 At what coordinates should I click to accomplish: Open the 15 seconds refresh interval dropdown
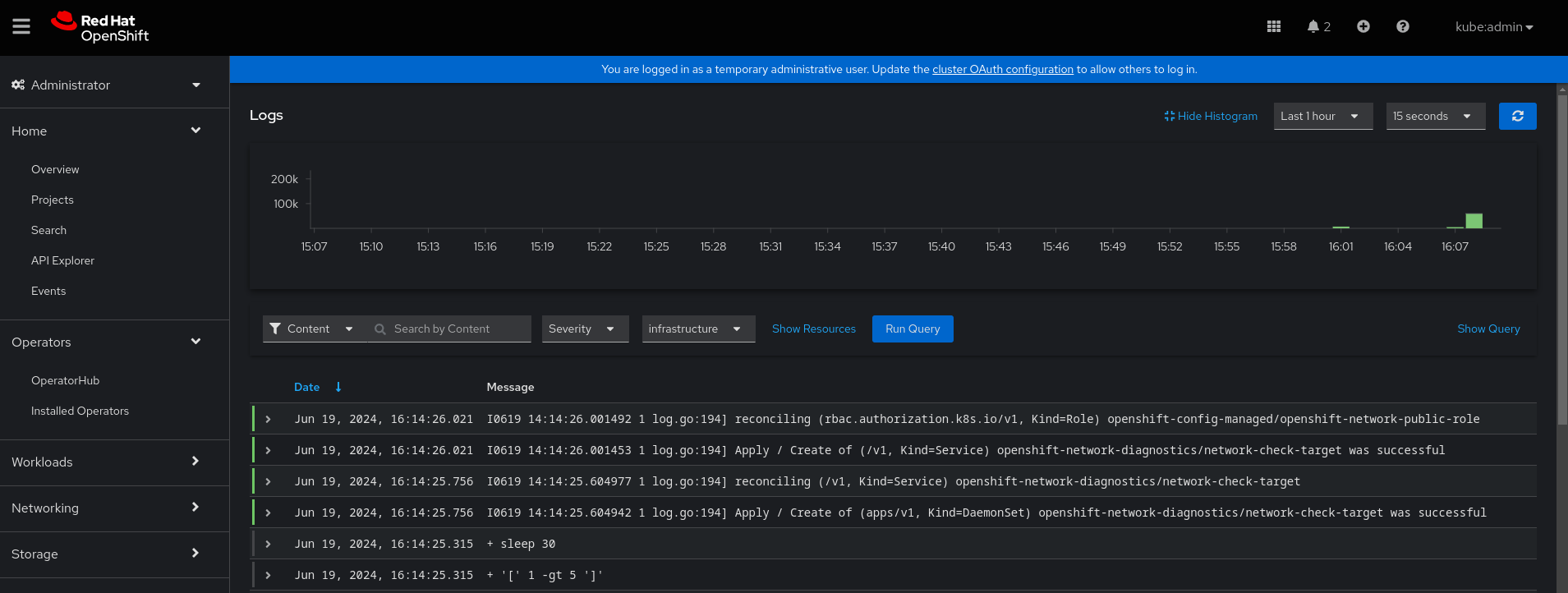(x=1435, y=116)
